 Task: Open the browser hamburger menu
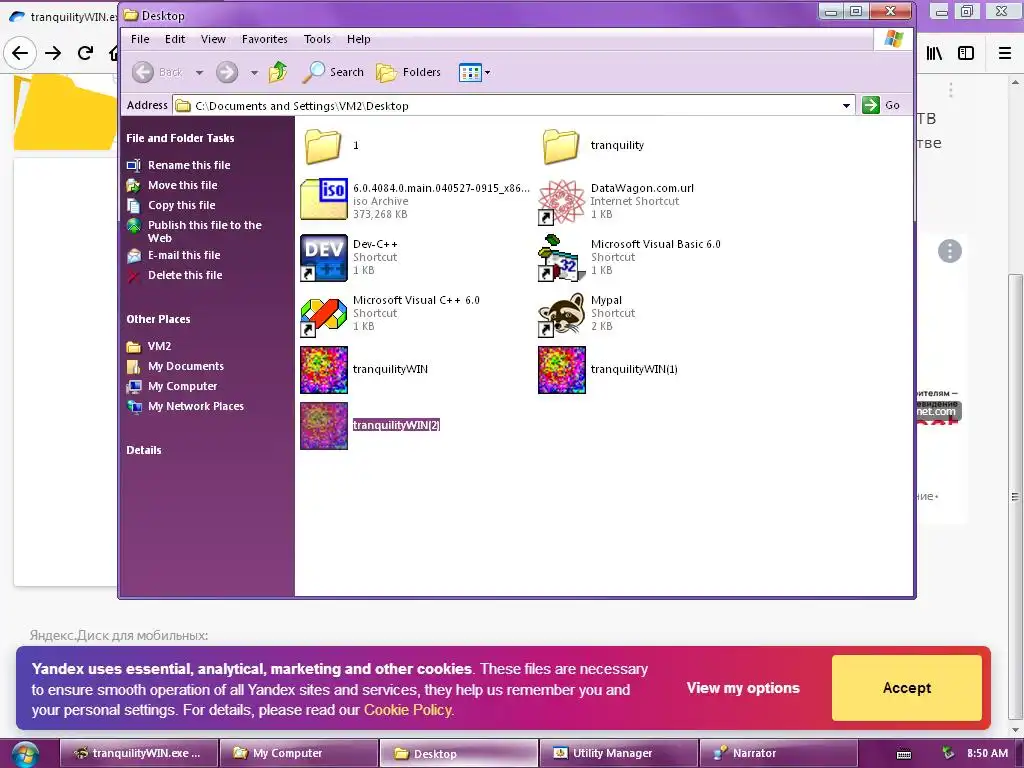pyautogui.click(x=1005, y=53)
